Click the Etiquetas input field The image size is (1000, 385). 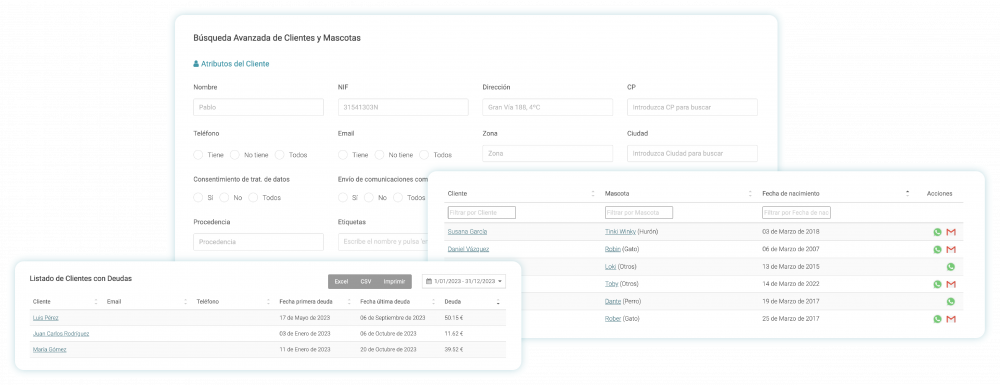coord(384,242)
